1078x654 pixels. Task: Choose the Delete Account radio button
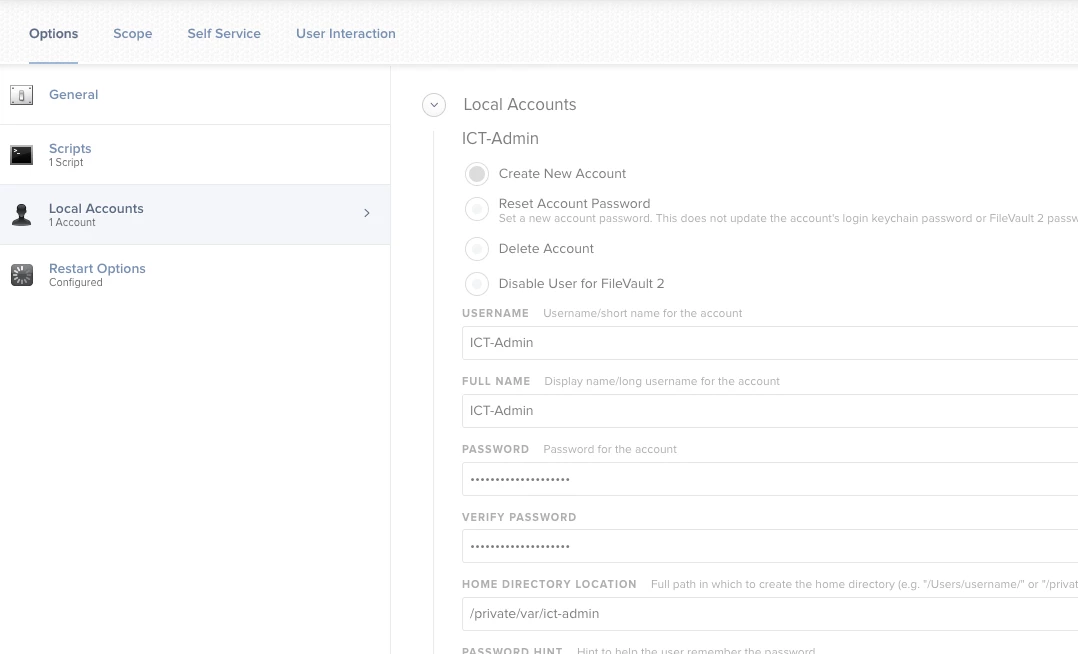click(x=477, y=249)
